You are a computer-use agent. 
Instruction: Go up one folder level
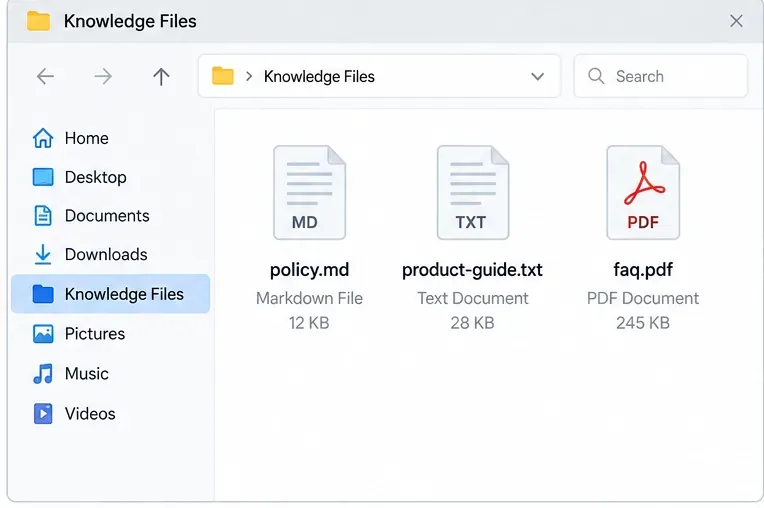point(161,76)
